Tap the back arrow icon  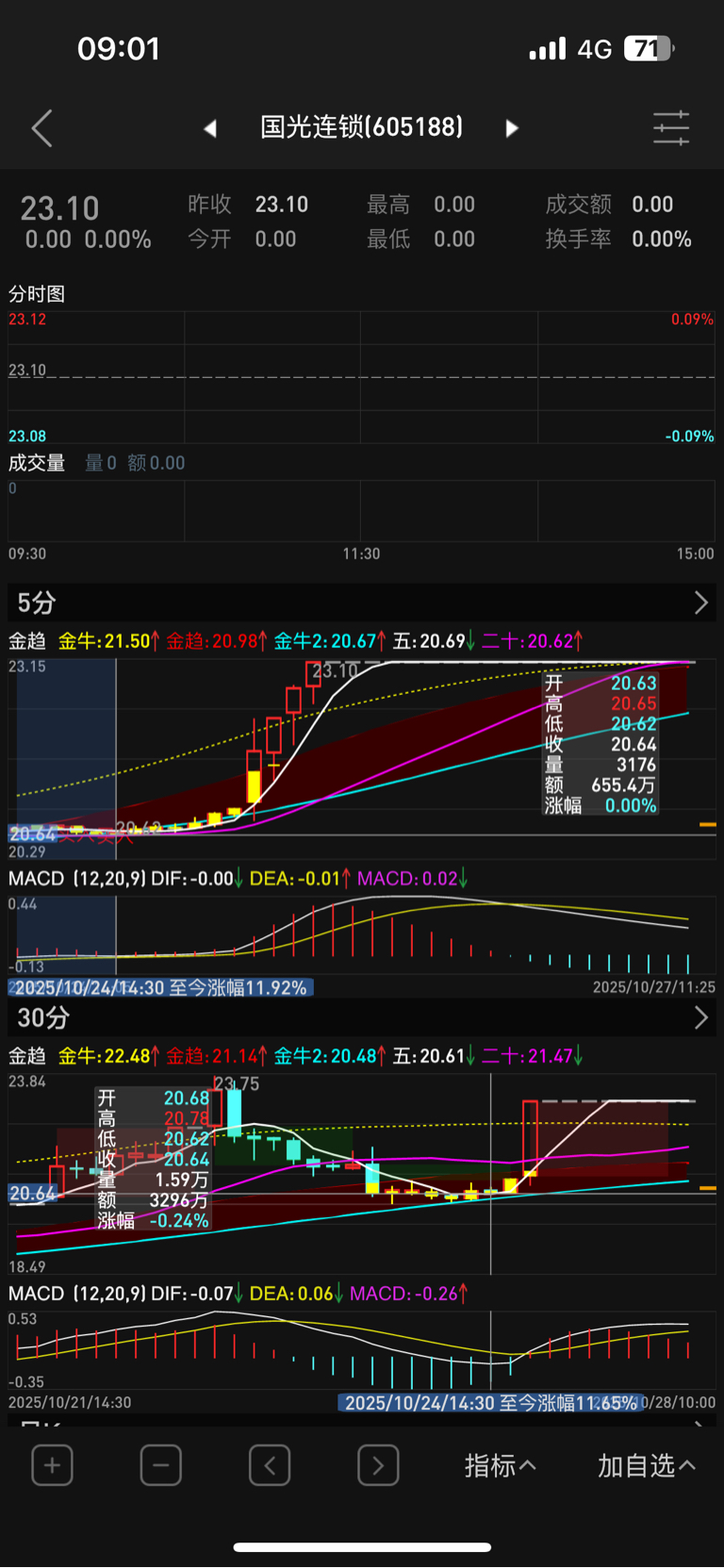[x=41, y=128]
